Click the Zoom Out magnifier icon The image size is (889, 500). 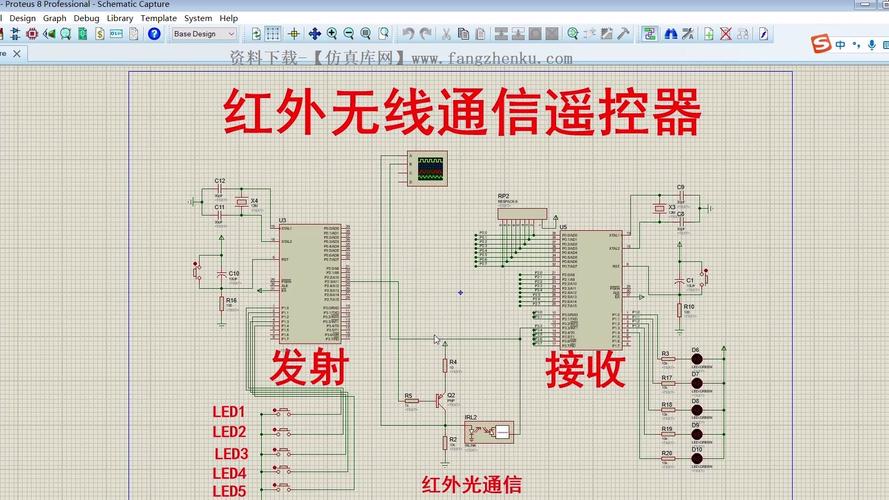[x=349, y=34]
